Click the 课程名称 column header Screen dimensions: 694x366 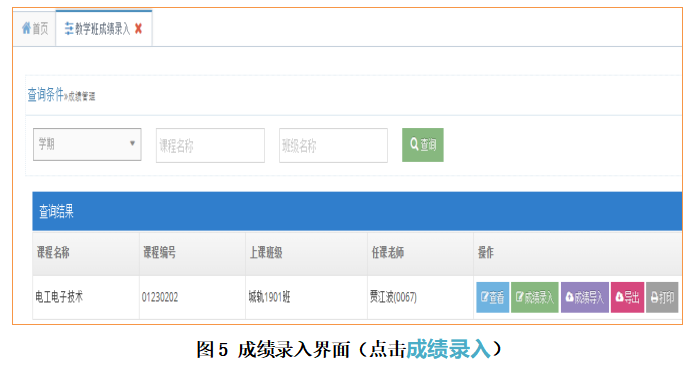(x=86, y=253)
